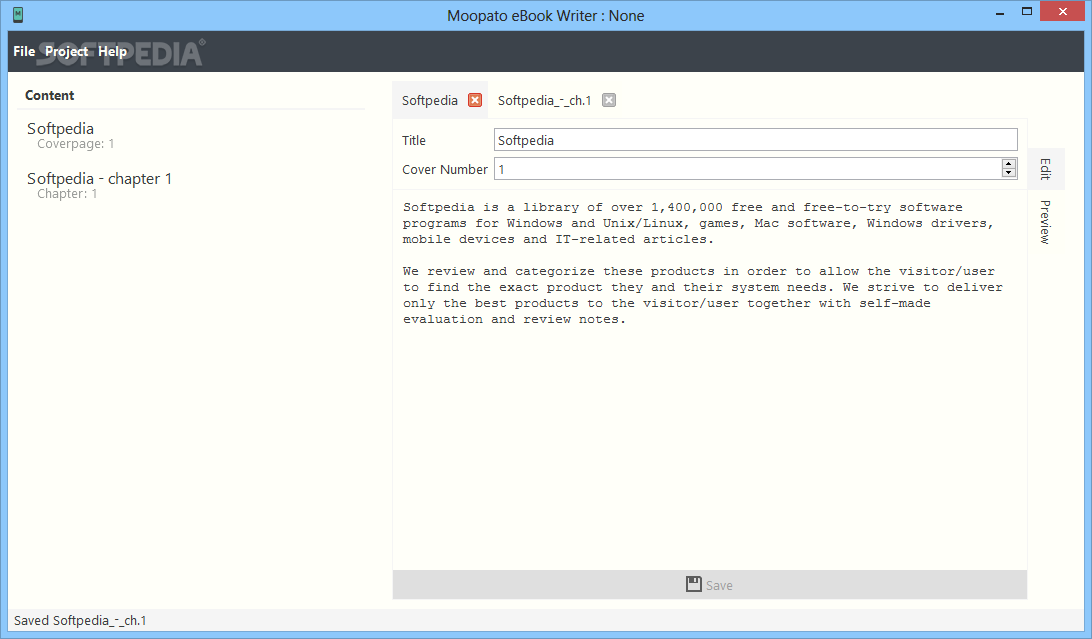Screen dimensions: 1092x639
Task: Click the 'Saved Softpedia_-_ch.1' status text
Action: coord(80,620)
